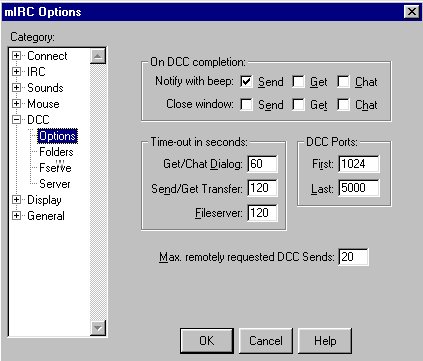Select the Display tree label
Viewport: 423px width, 361px height.
[x=44, y=200]
